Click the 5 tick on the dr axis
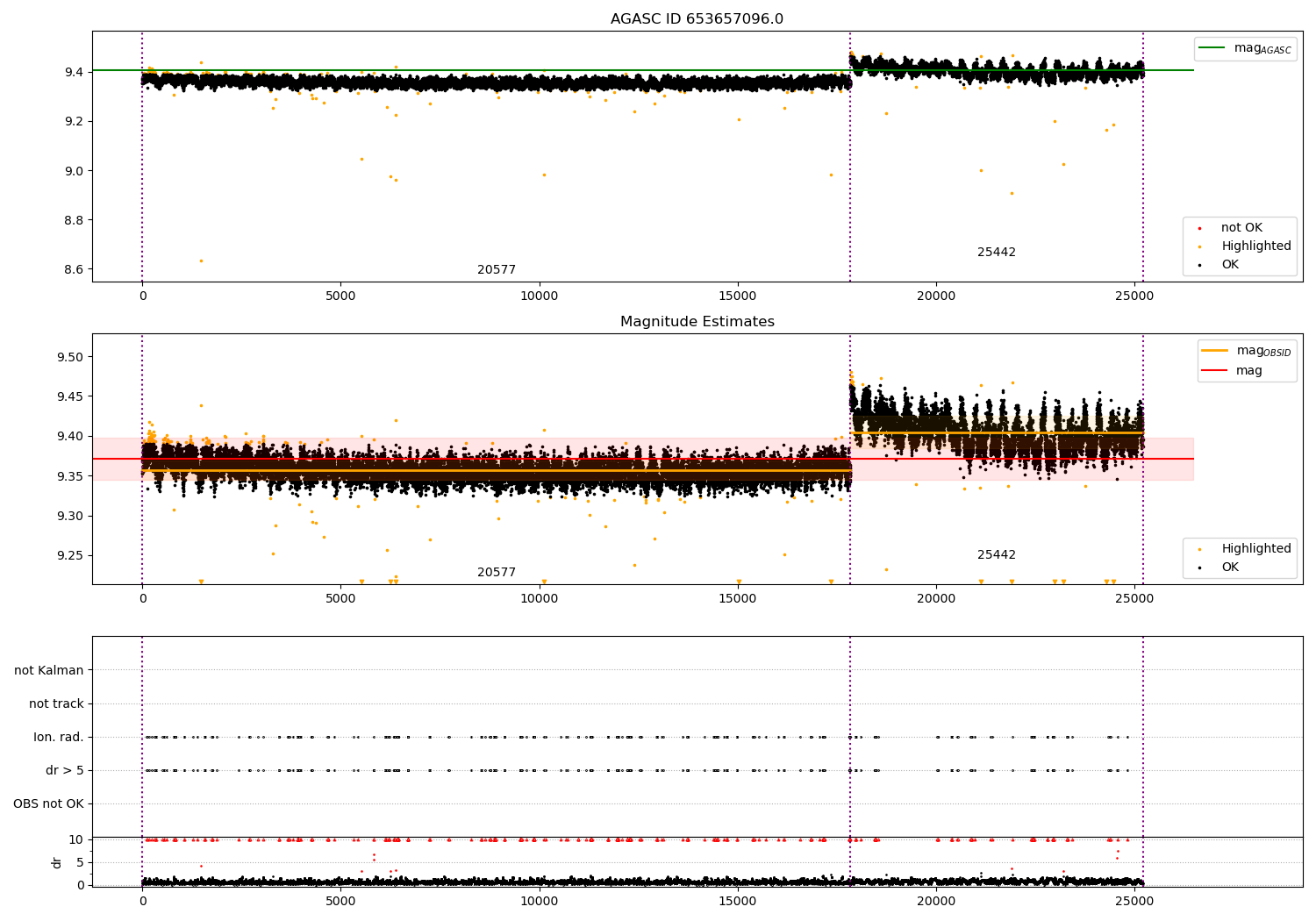Screen dimensions: 1316x921 (80, 862)
